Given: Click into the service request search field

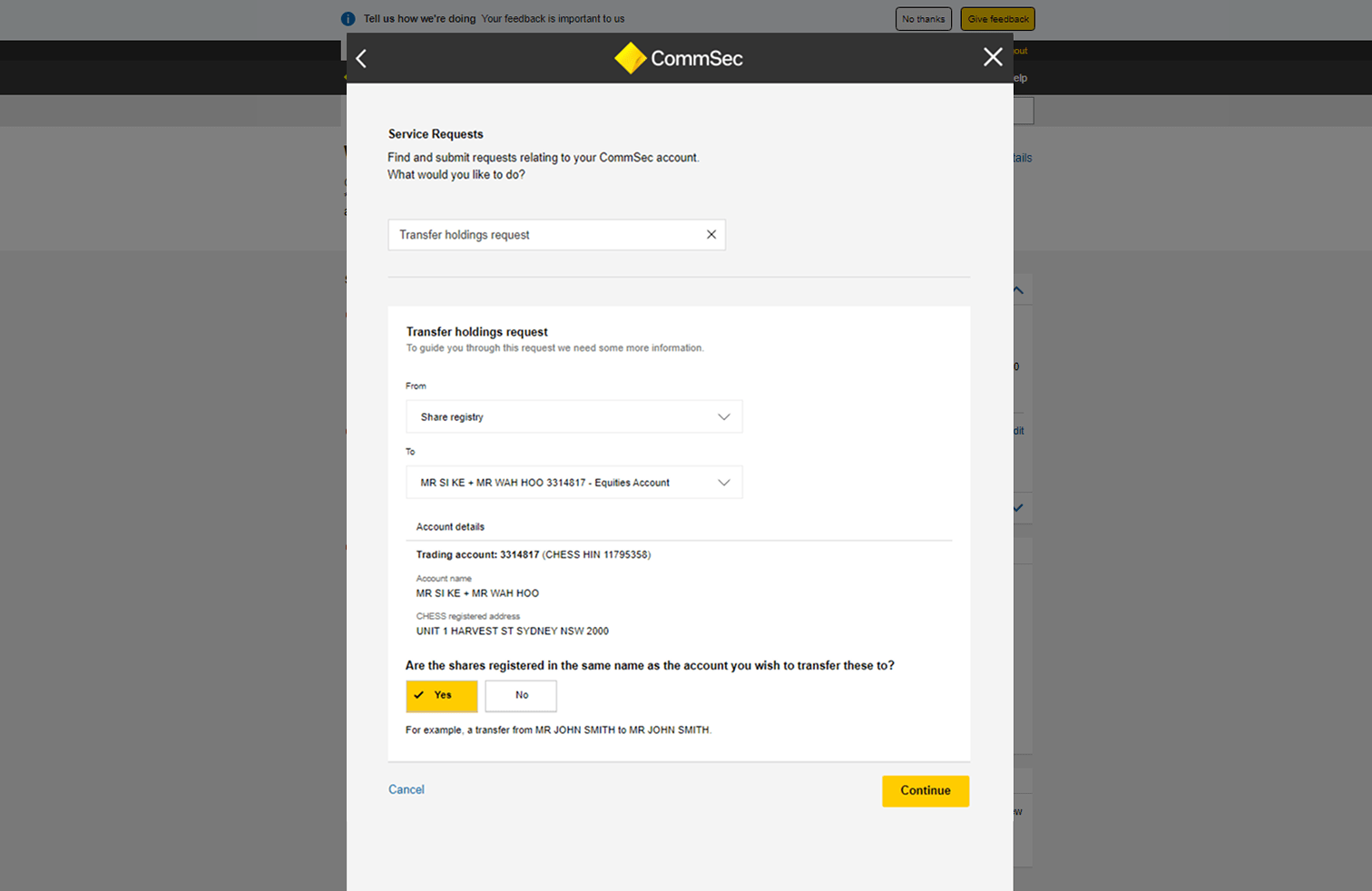Looking at the screenshot, I should pyautogui.click(x=544, y=235).
